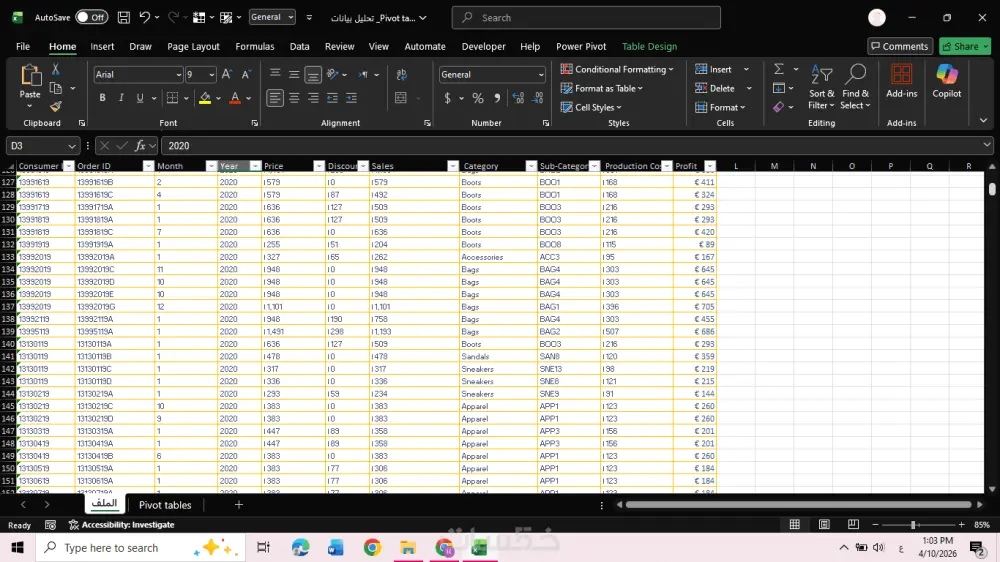1000x562 pixels.
Task: Click the AutoSum sigma icon
Action: [779, 69]
